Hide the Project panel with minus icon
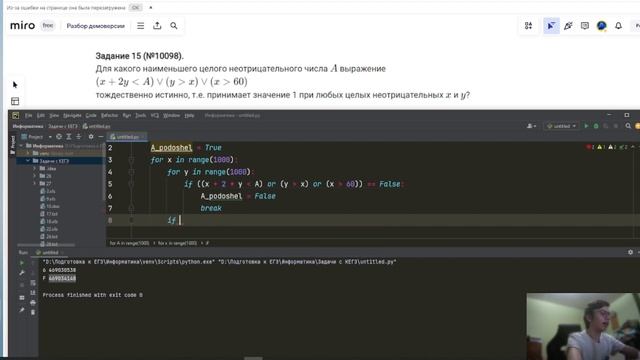Viewport: 640px width, 360px height. tap(100, 137)
